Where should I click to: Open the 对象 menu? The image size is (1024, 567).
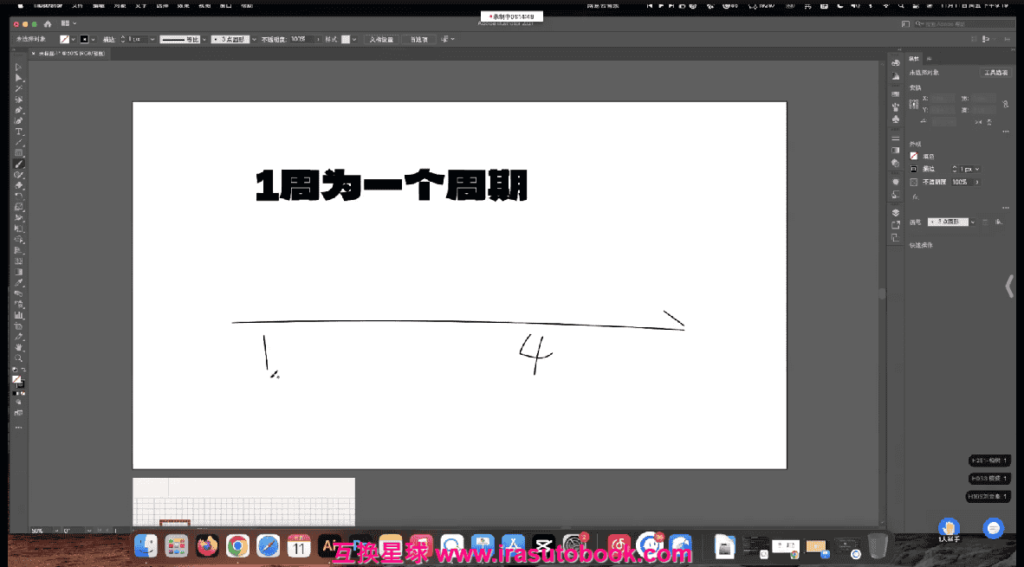(119, 6)
